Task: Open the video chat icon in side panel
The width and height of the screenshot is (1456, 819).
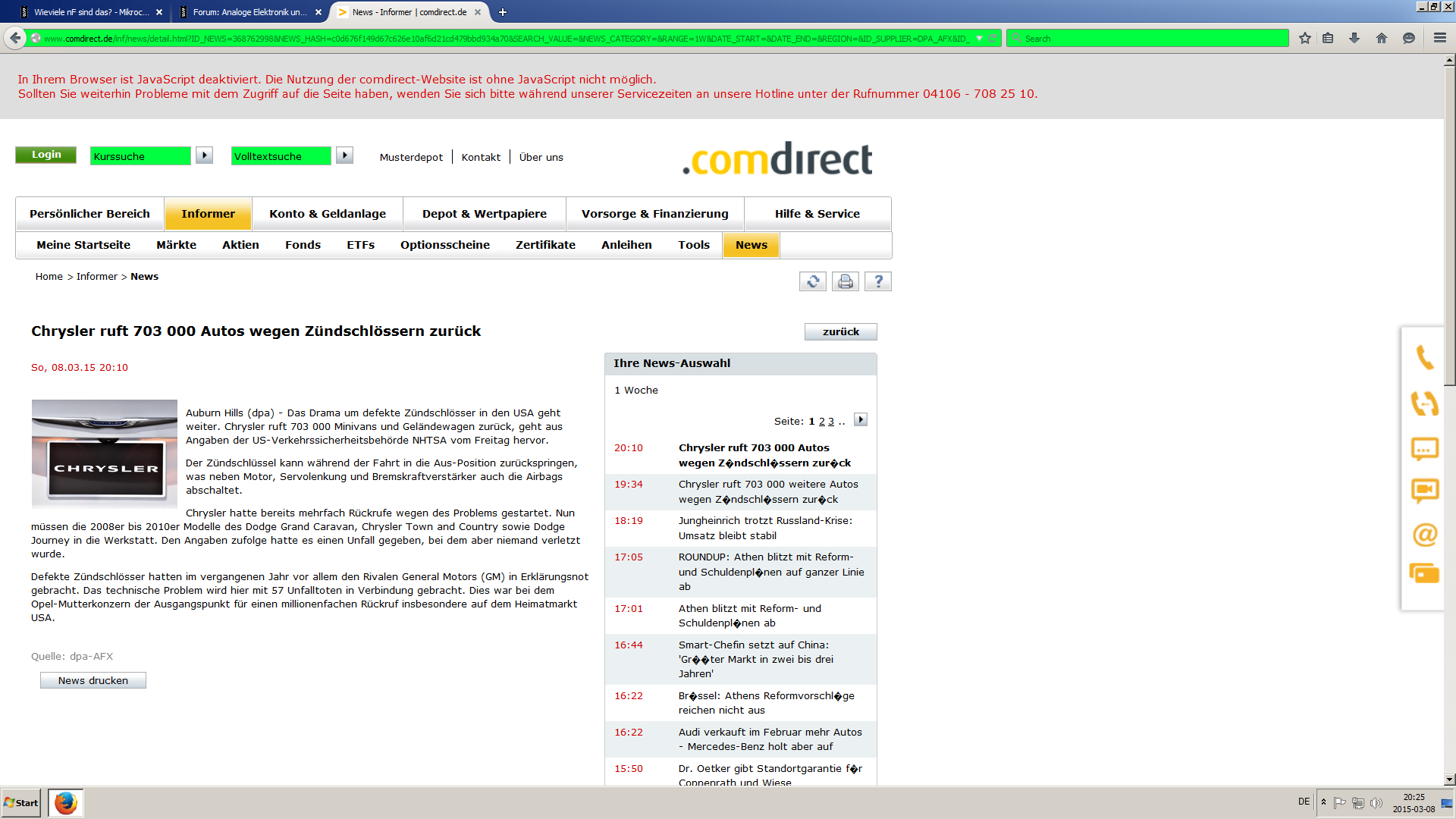Action: point(1425,491)
